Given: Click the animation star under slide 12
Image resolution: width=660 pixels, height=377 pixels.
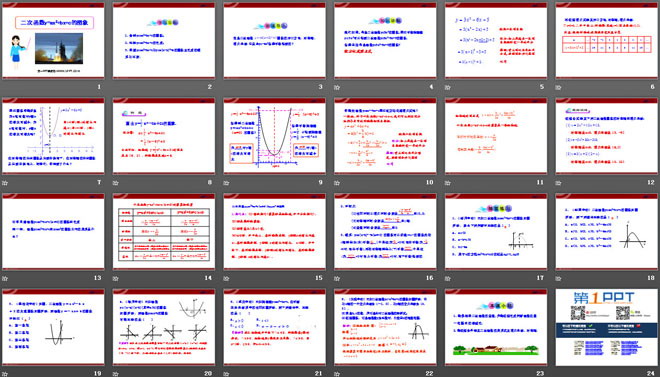Looking at the screenshot, I should pyautogui.click(x=558, y=183).
